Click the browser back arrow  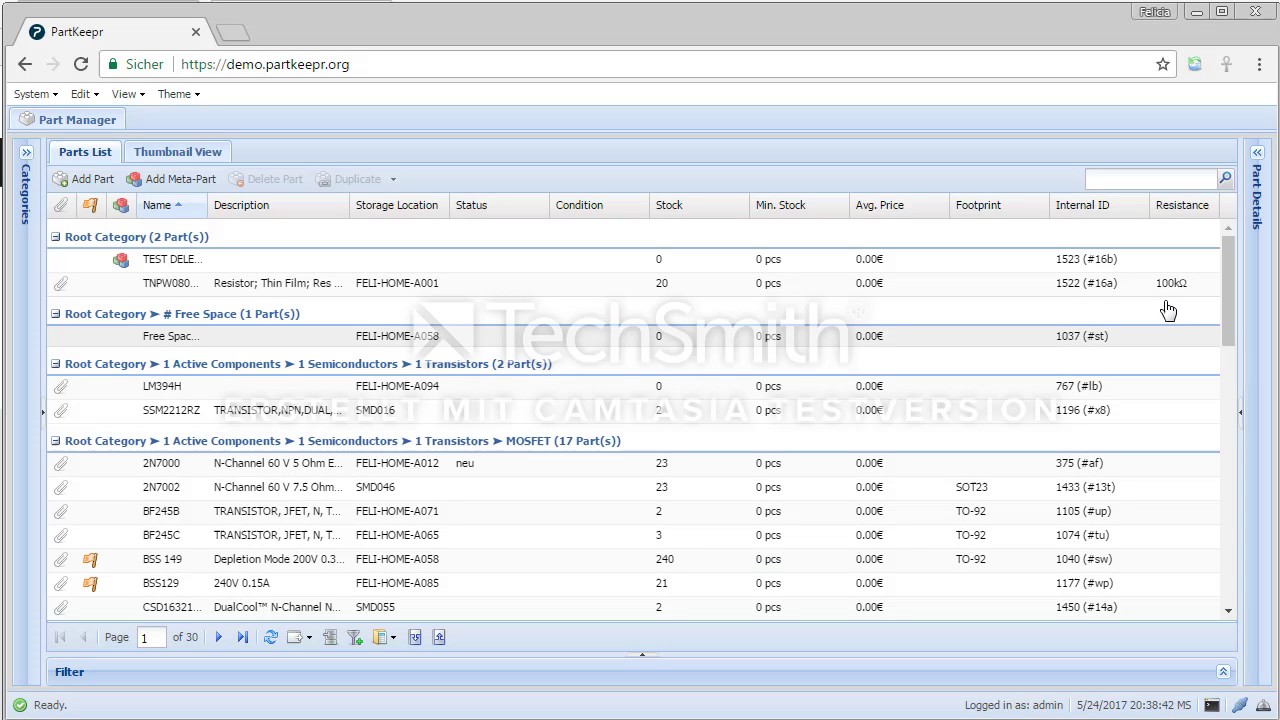pos(25,64)
